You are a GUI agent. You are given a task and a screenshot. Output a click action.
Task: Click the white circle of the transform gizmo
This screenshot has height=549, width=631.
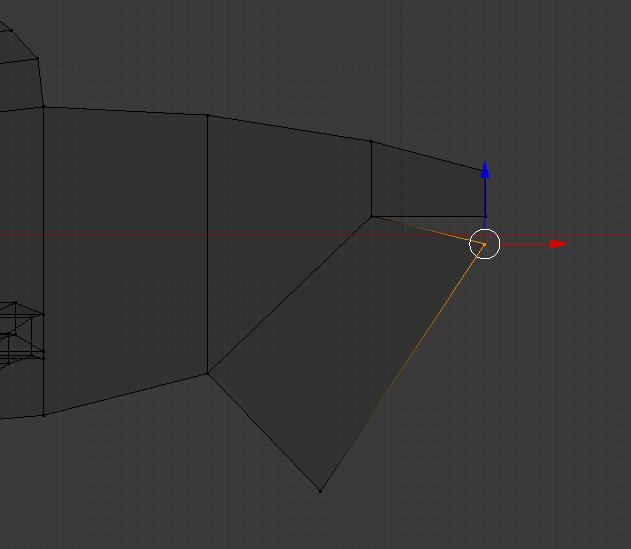point(485,244)
